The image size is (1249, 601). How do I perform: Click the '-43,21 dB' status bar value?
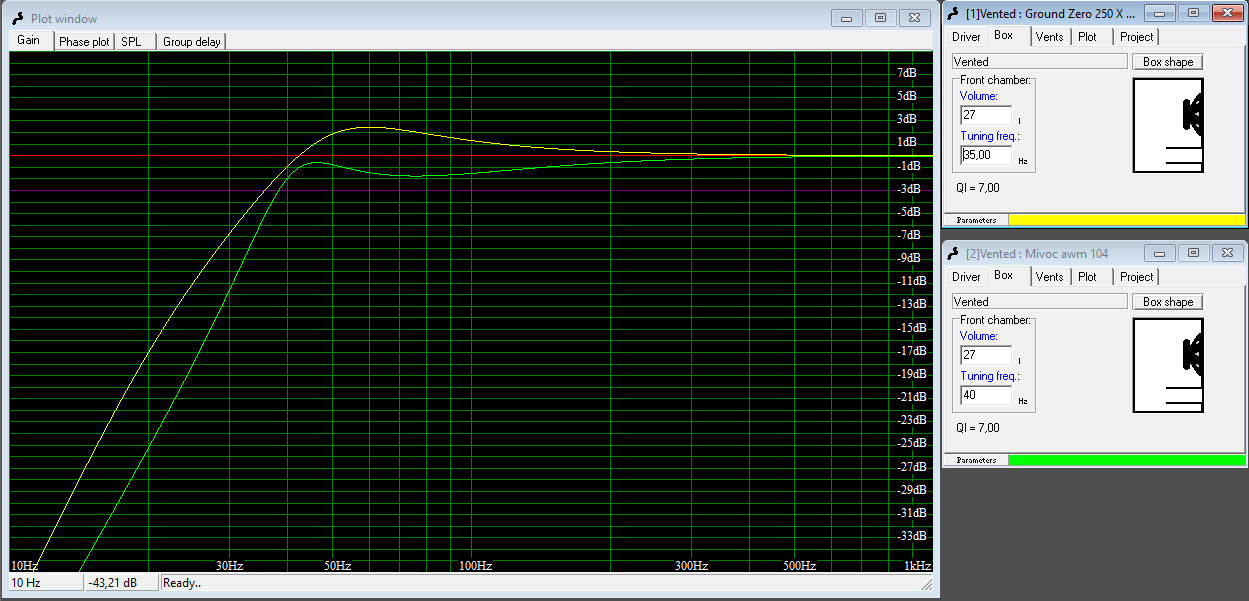pos(121,582)
